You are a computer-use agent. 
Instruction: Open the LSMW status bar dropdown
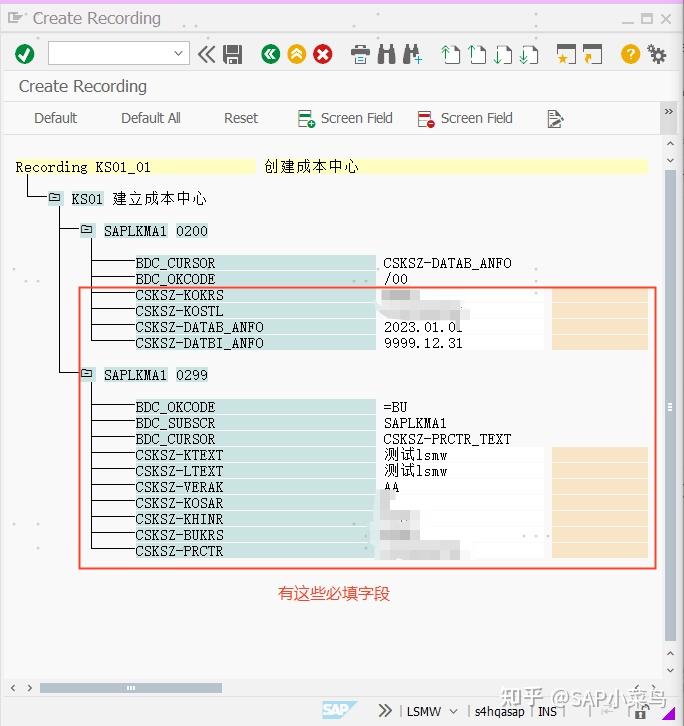[x=453, y=711]
